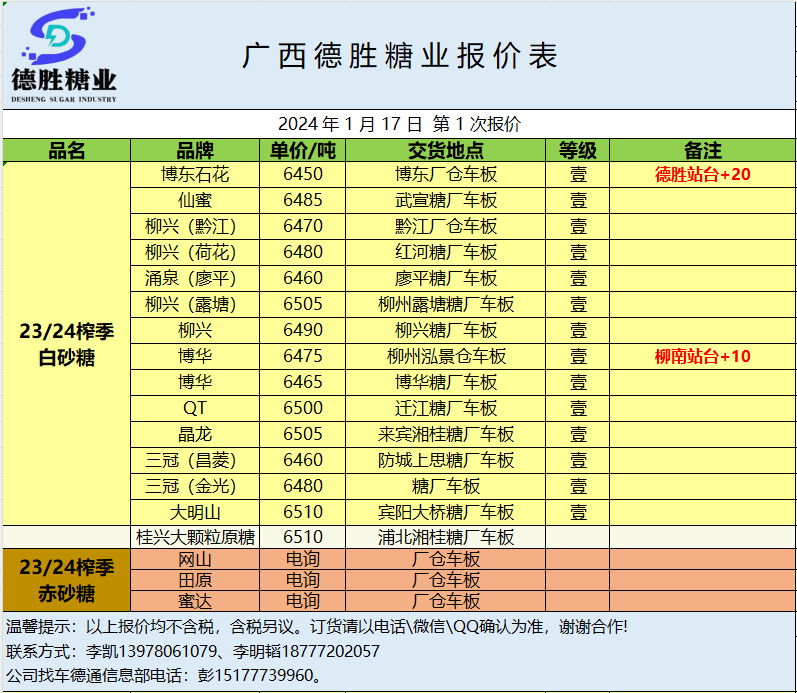
Task: Click the 备注 column header
Action: click(703, 151)
